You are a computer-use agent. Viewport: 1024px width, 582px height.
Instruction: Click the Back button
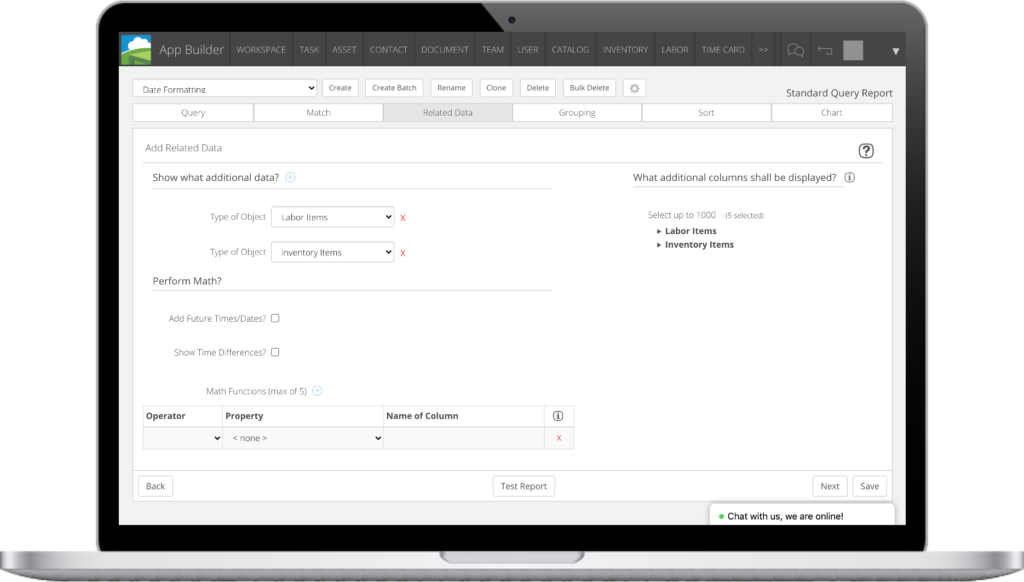[155, 486]
